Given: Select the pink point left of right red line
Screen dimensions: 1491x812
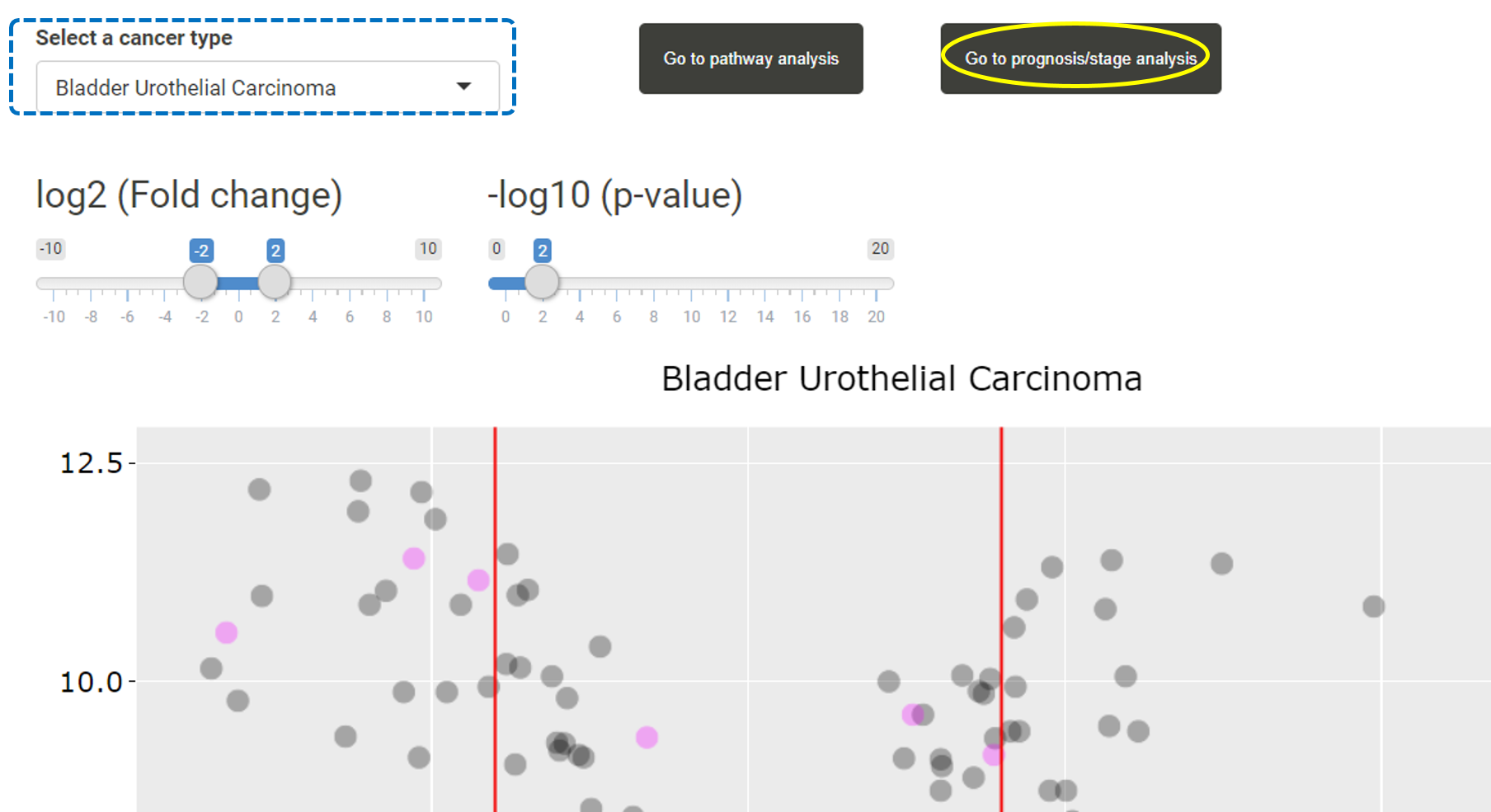Looking at the screenshot, I should 911,715.
